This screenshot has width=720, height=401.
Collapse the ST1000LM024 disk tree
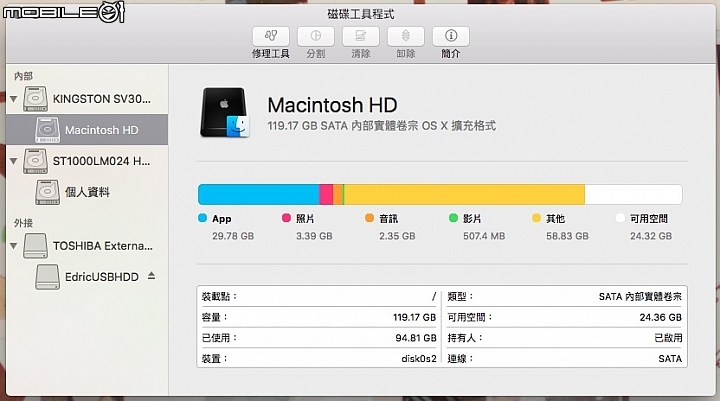click(13, 161)
